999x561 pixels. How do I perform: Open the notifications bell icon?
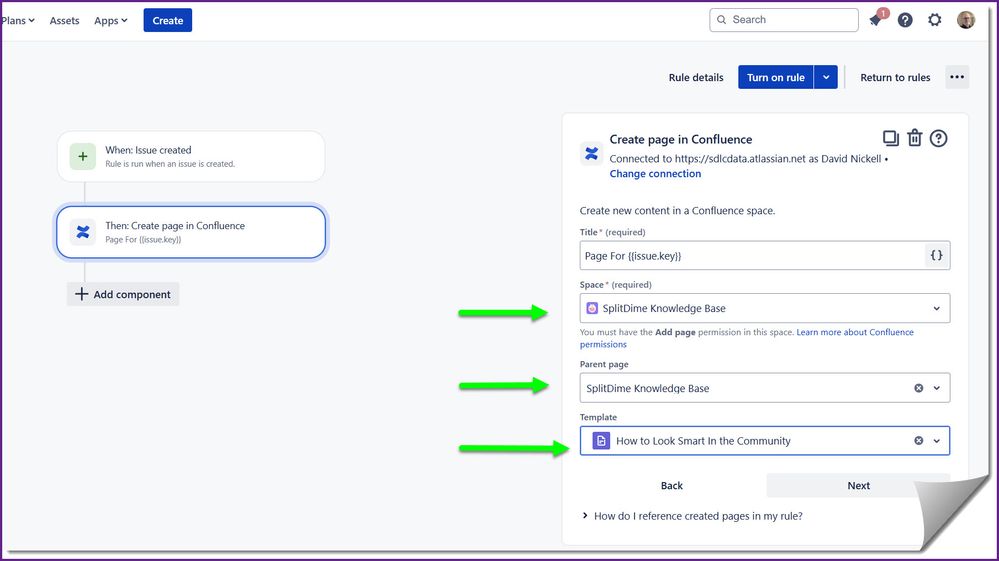click(x=876, y=20)
